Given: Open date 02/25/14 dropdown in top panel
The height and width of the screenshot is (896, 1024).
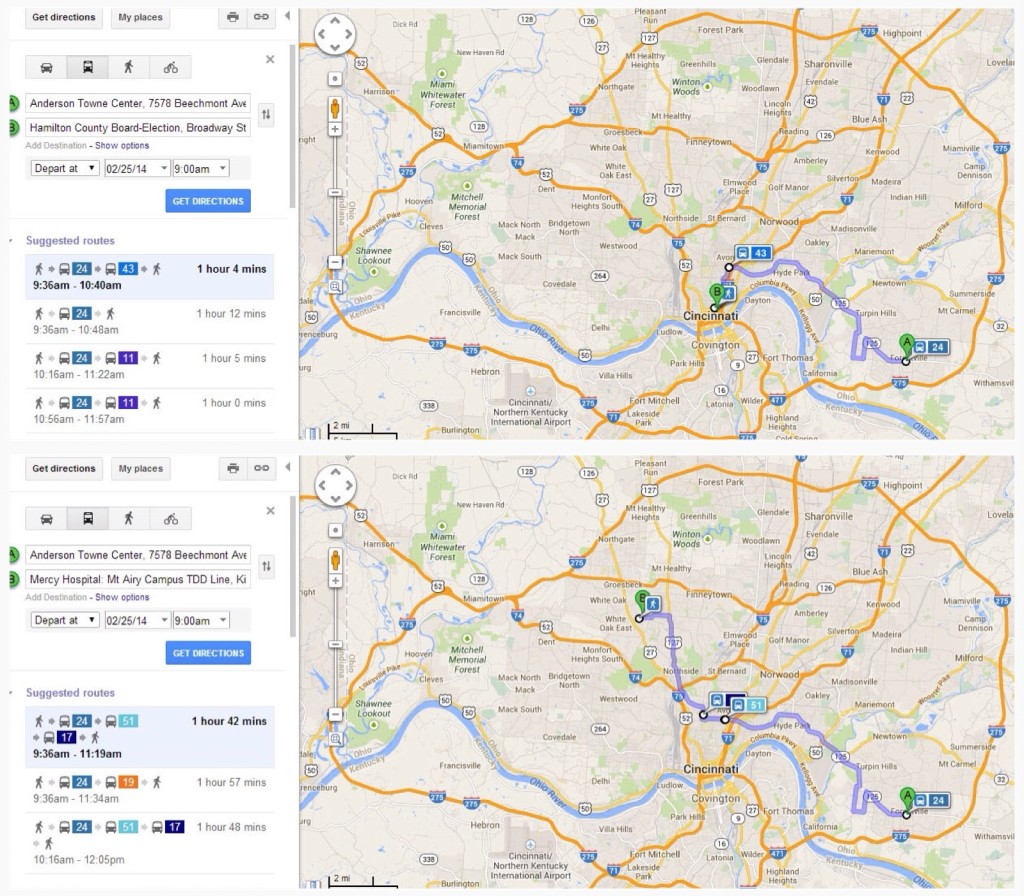Looking at the screenshot, I should pyautogui.click(x=137, y=168).
